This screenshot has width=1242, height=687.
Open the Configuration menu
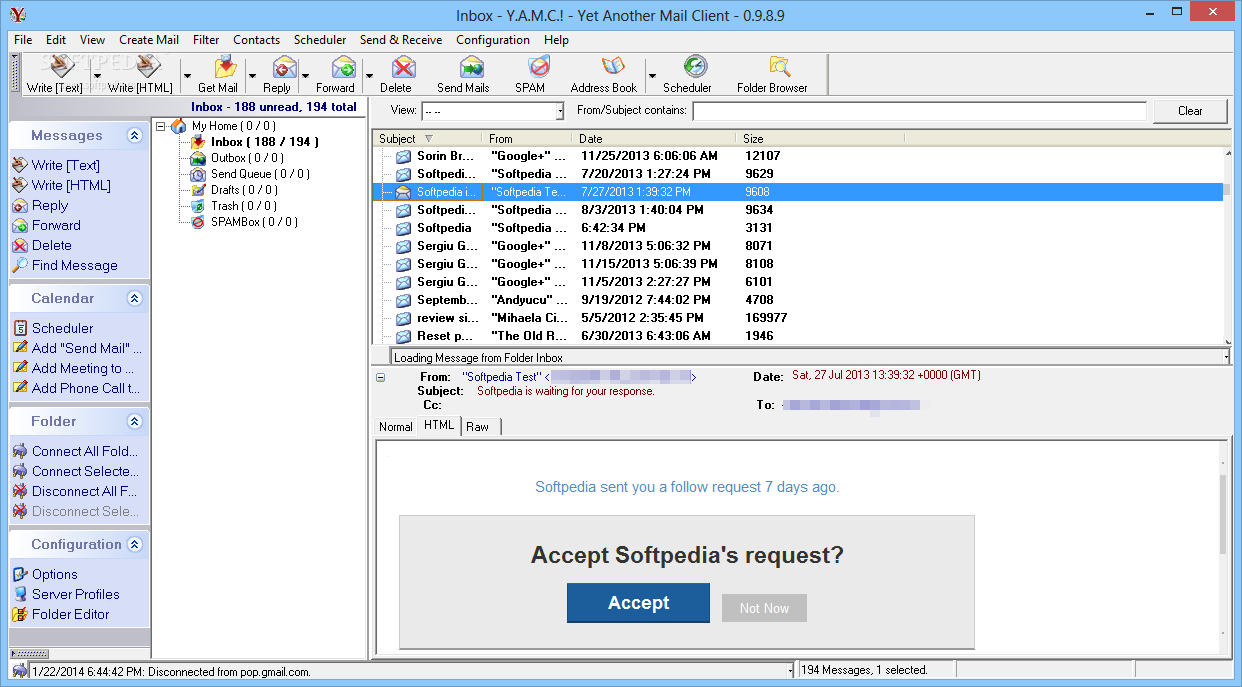pyautogui.click(x=493, y=40)
